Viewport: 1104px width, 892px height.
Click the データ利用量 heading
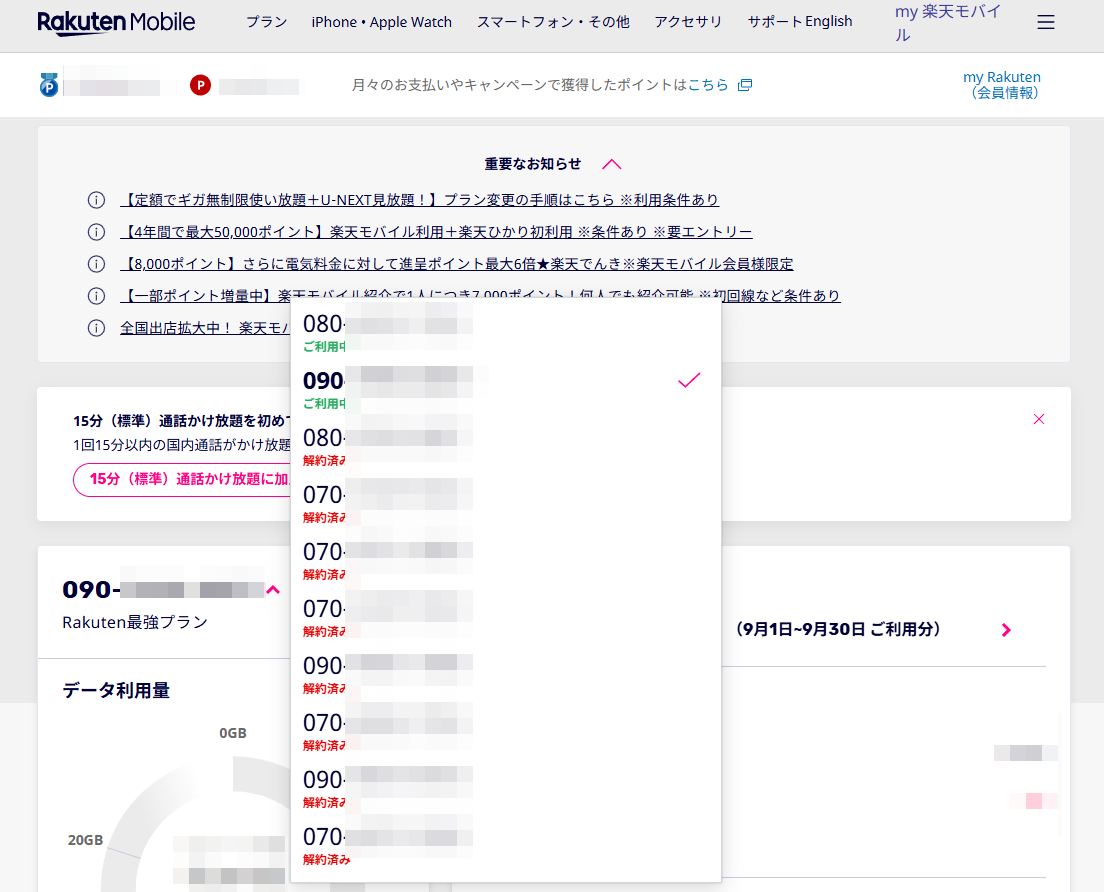(x=116, y=691)
